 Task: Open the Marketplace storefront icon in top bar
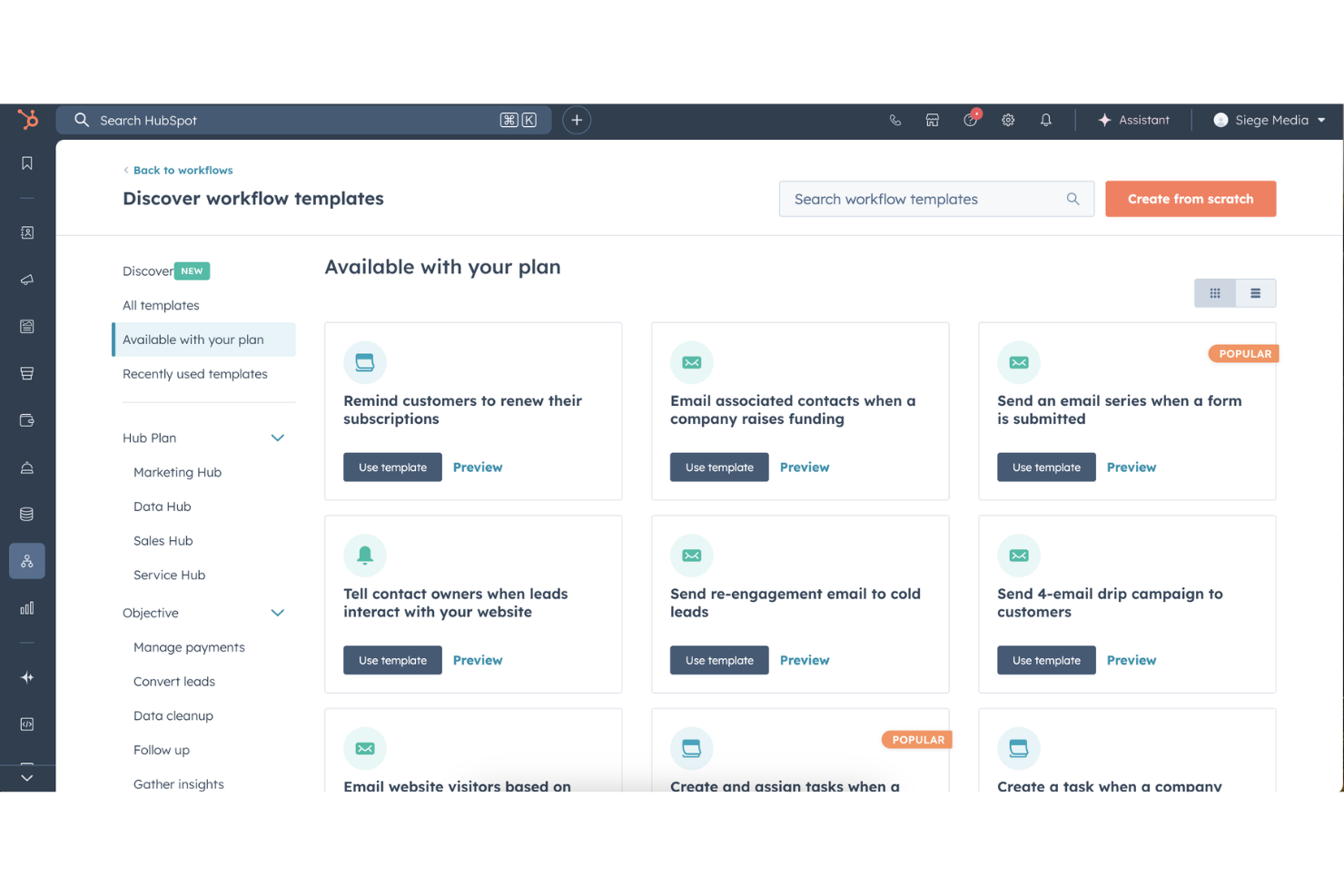coord(932,119)
